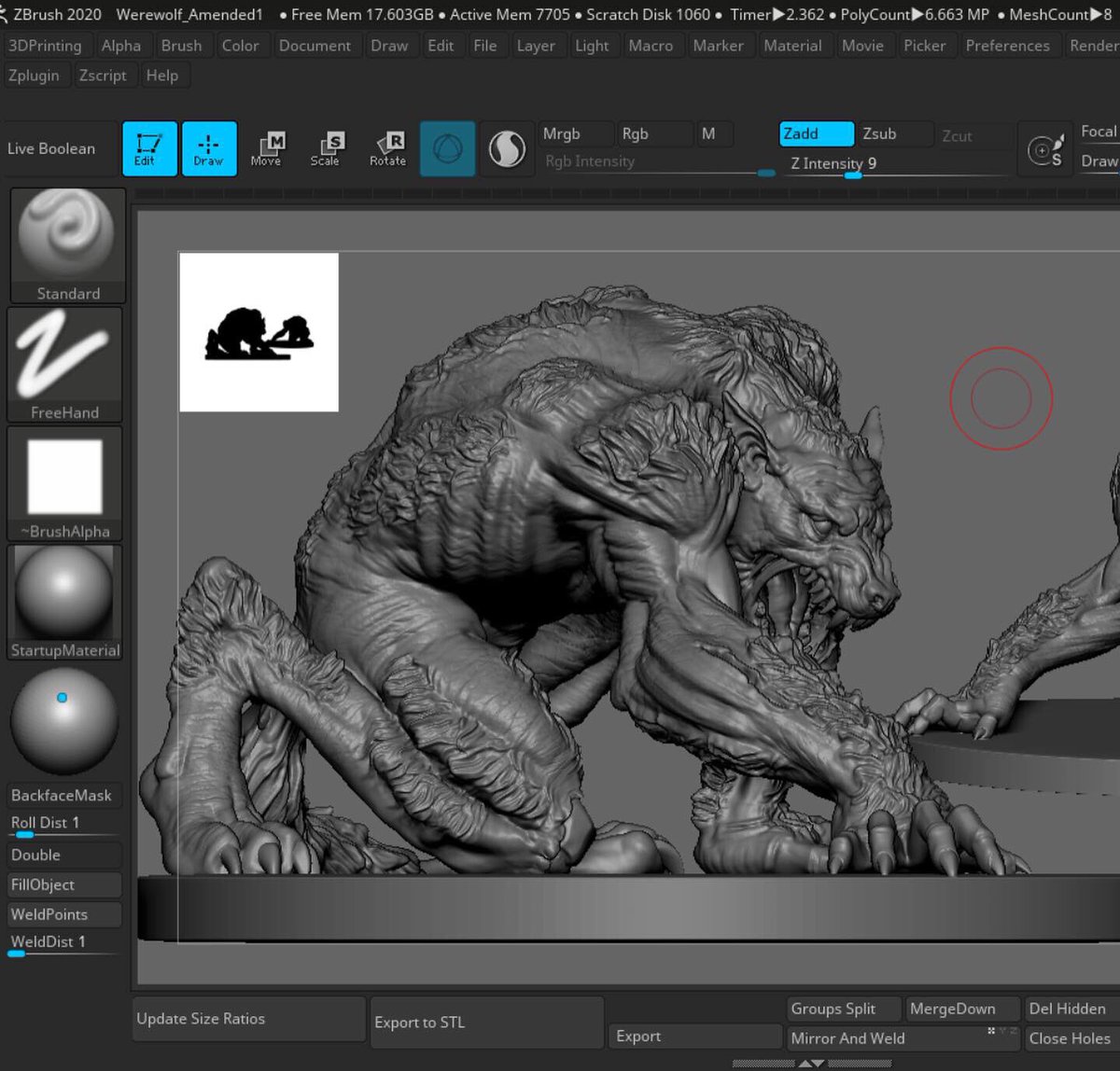Open the Standard brush picker
This screenshot has width=1120, height=1071.
click(68, 245)
